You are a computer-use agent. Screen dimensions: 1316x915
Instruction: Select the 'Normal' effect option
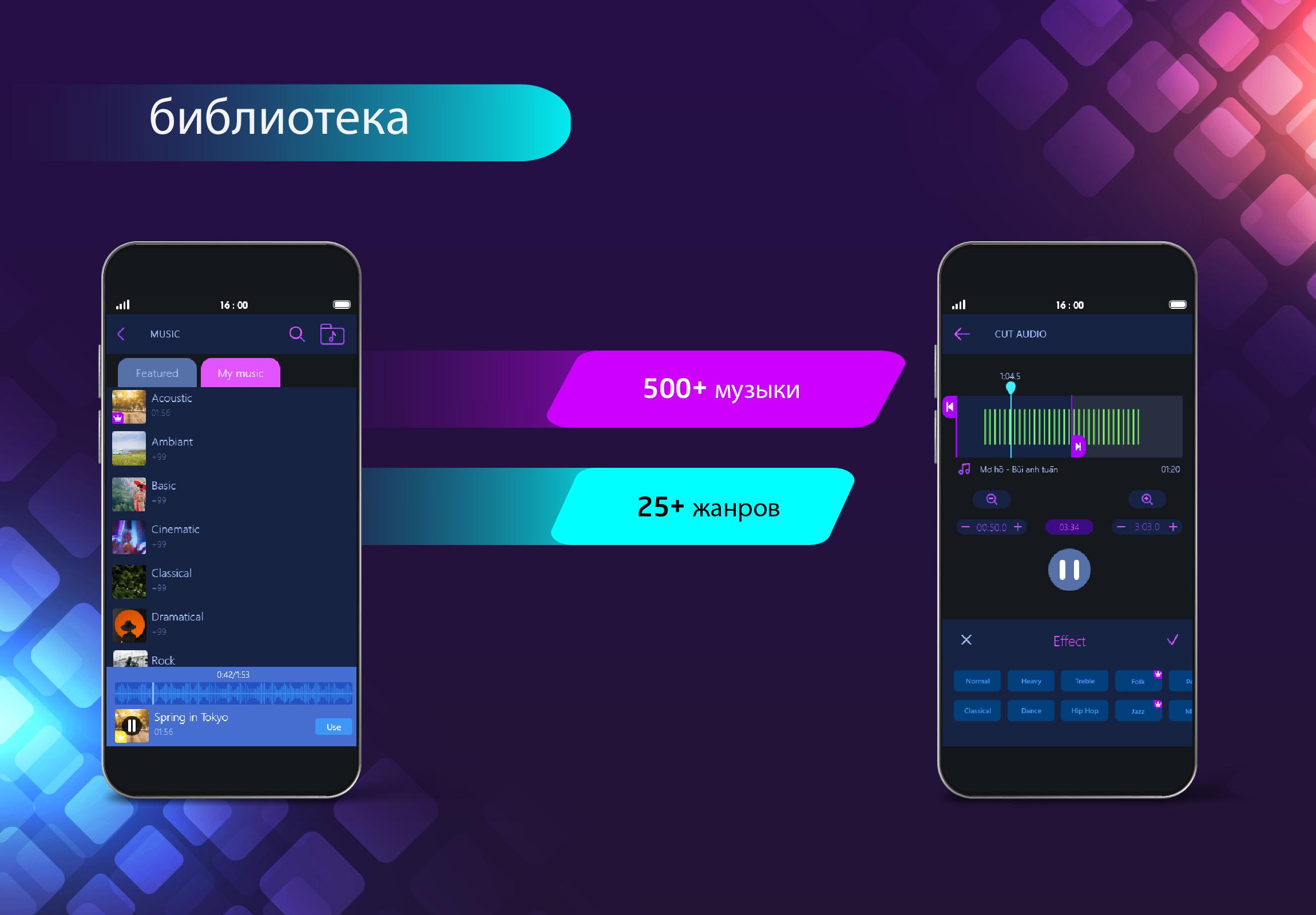click(977, 681)
